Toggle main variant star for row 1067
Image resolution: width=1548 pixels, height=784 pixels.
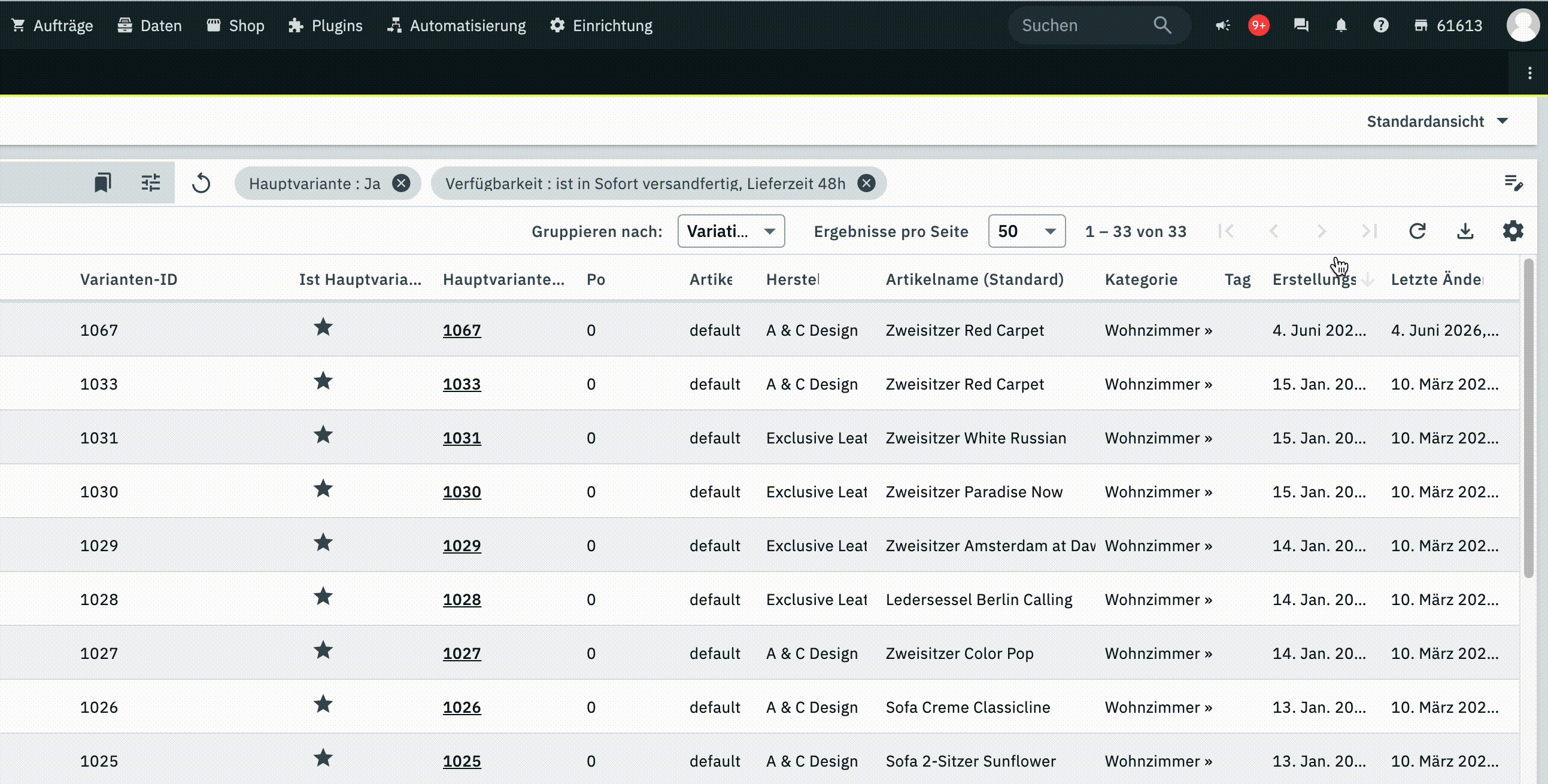click(323, 327)
